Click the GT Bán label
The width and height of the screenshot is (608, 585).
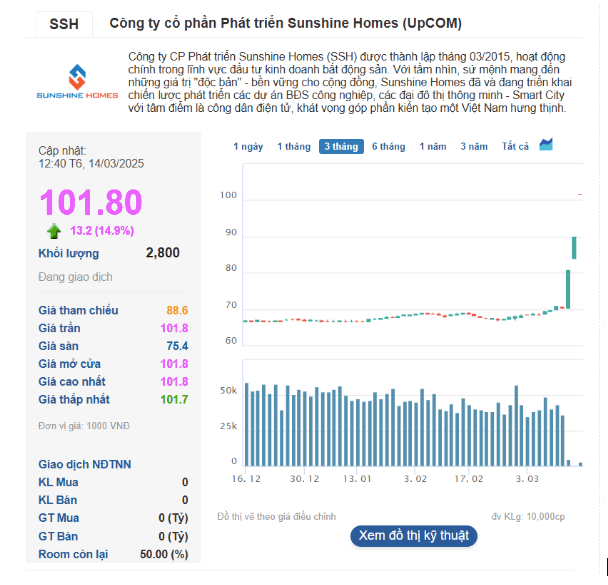tap(58, 537)
